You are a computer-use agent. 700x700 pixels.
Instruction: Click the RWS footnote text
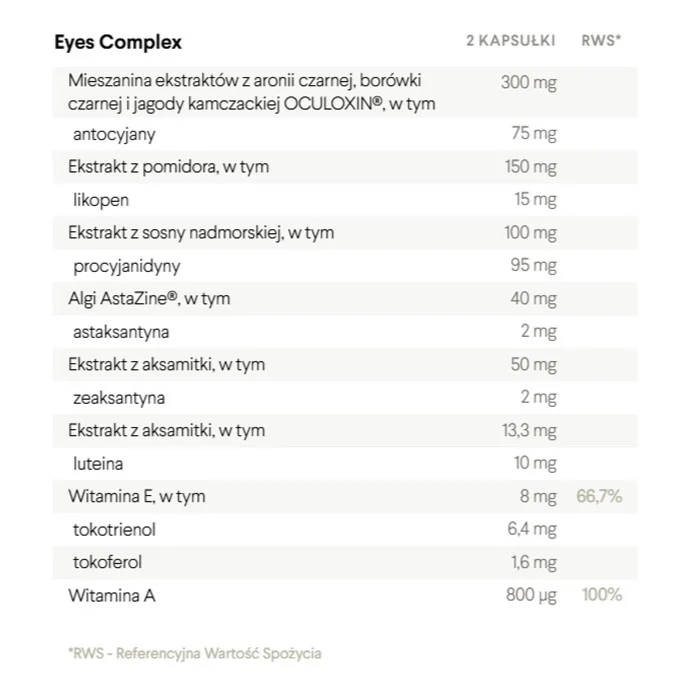(x=195, y=654)
